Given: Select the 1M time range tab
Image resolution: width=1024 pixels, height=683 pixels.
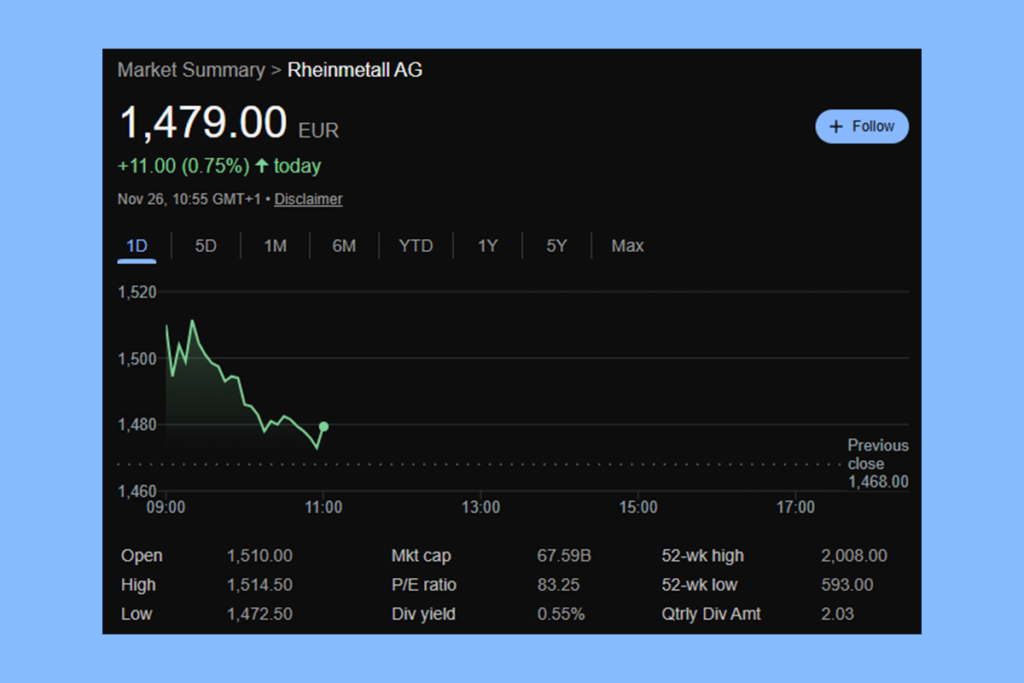Looking at the screenshot, I should click(x=275, y=245).
